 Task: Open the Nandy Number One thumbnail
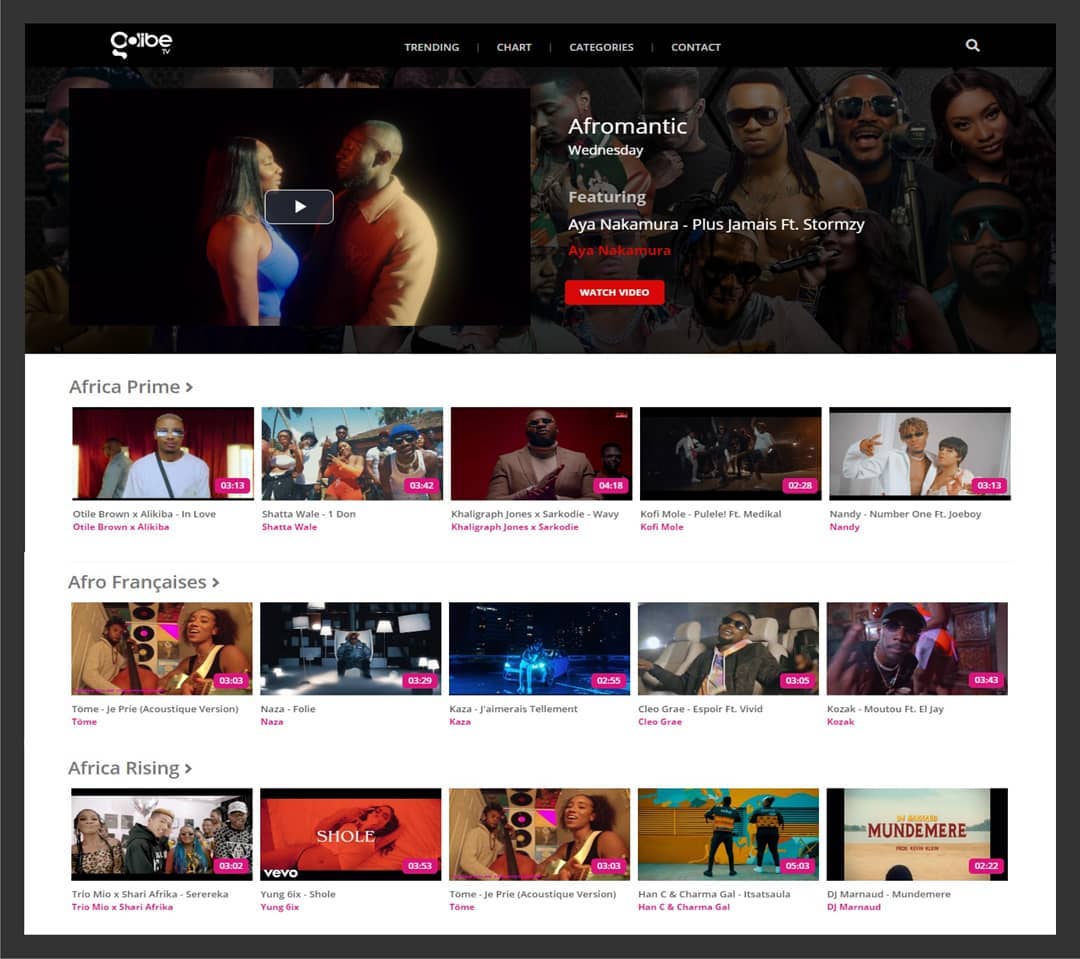pos(920,453)
